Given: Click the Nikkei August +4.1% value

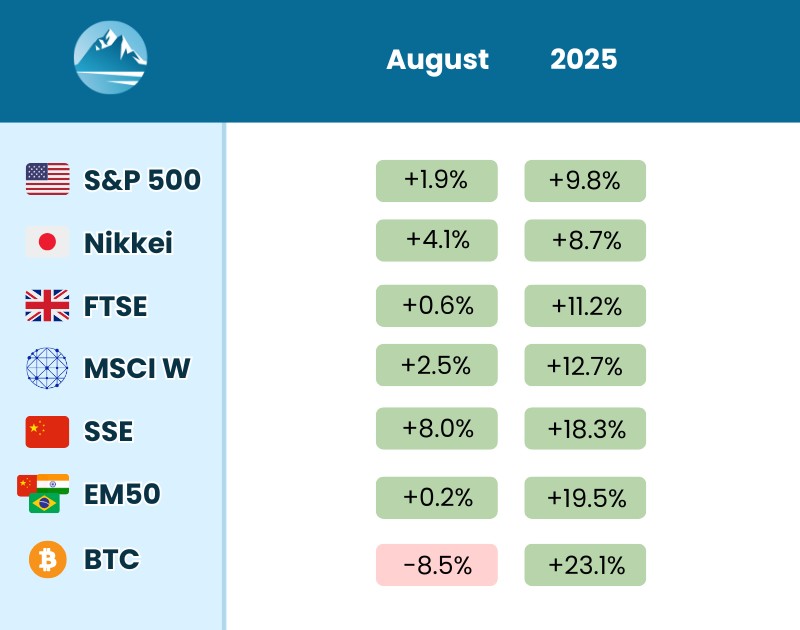Looking at the screenshot, I should pyautogui.click(x=437, y=241).
